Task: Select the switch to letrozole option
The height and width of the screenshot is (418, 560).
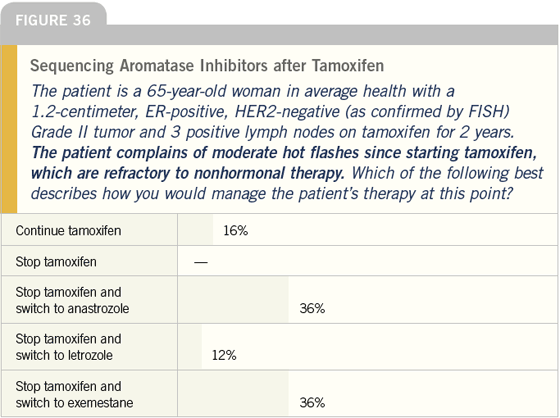Action: click(x=68, y=347)
